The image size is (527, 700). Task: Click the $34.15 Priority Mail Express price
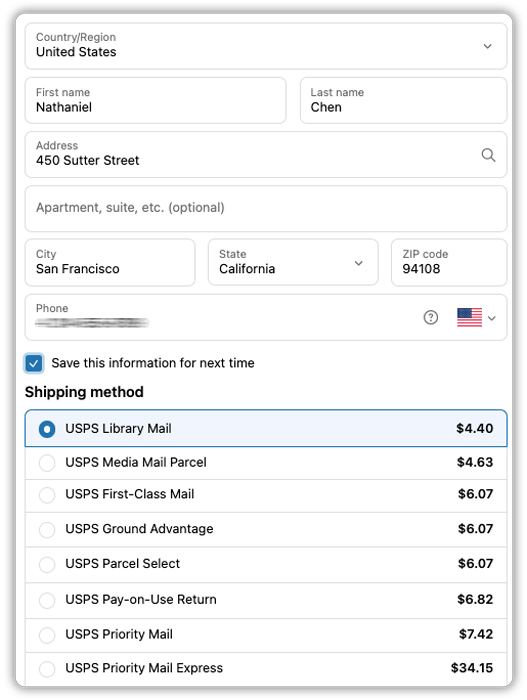pyautogui.click(x=472, y=668)
